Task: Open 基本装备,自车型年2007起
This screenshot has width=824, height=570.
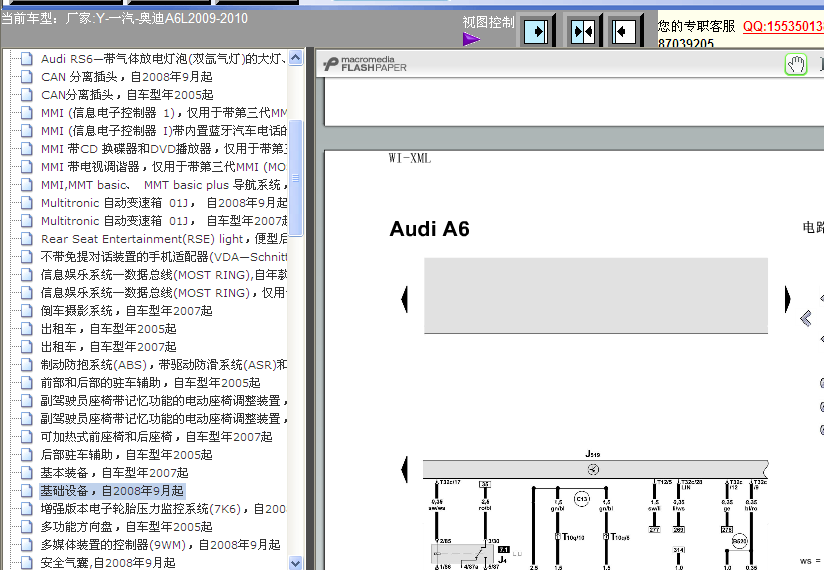Action: click(115, 473)
